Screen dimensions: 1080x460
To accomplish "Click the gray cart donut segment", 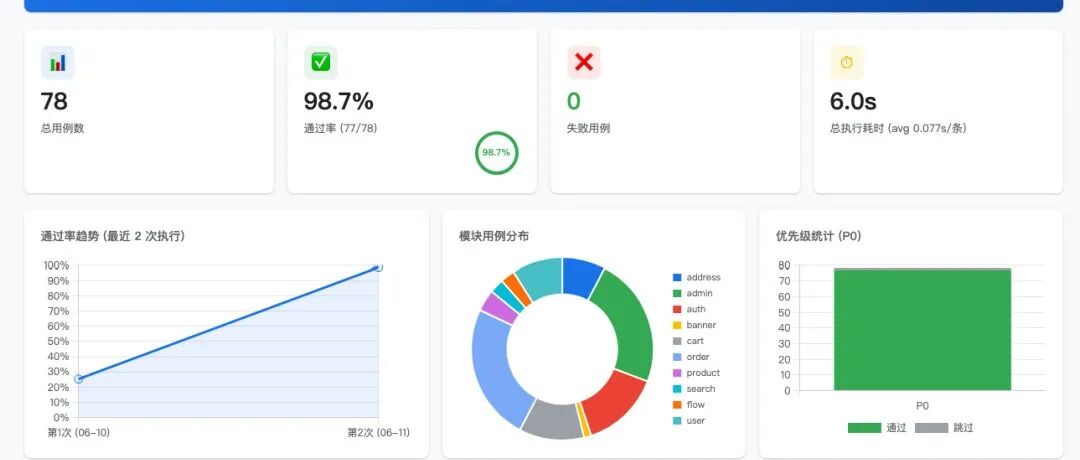I will 552,419.
